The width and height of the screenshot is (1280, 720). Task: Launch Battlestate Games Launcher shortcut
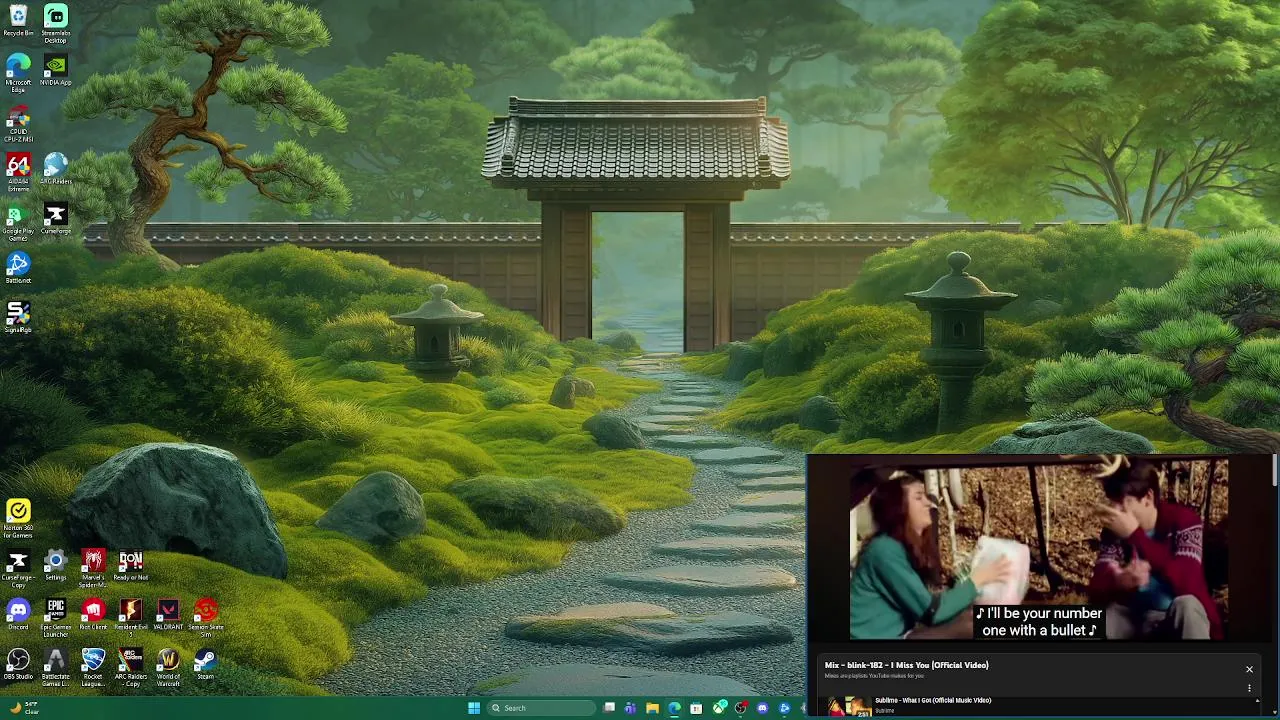[x=56, y=668]
